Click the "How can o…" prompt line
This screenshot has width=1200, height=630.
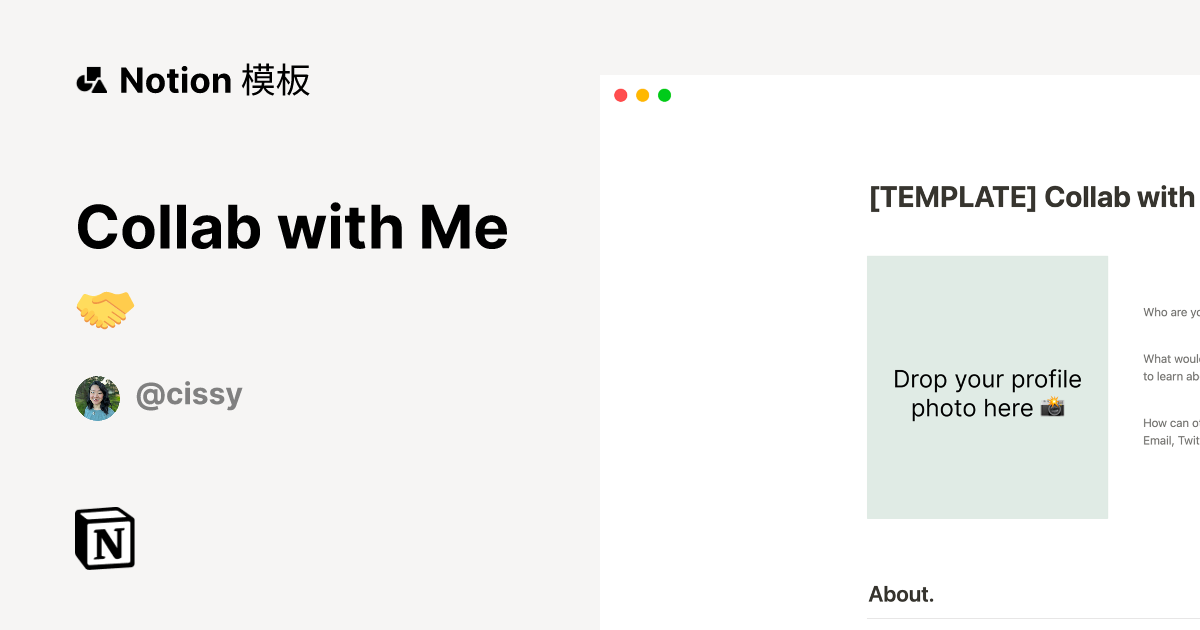coord(1171,423)
